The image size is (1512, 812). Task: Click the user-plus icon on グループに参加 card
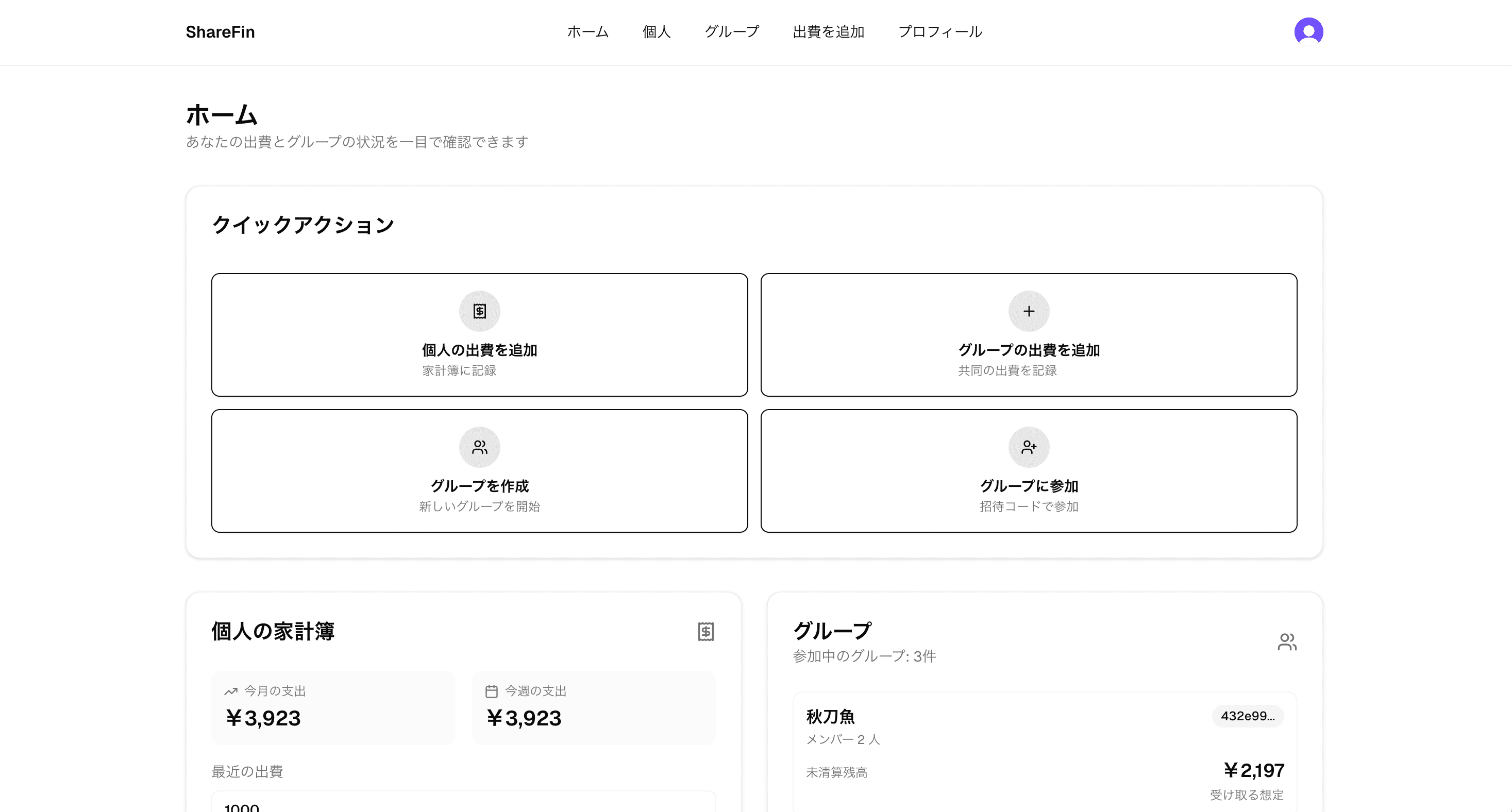pos(1028,447)
